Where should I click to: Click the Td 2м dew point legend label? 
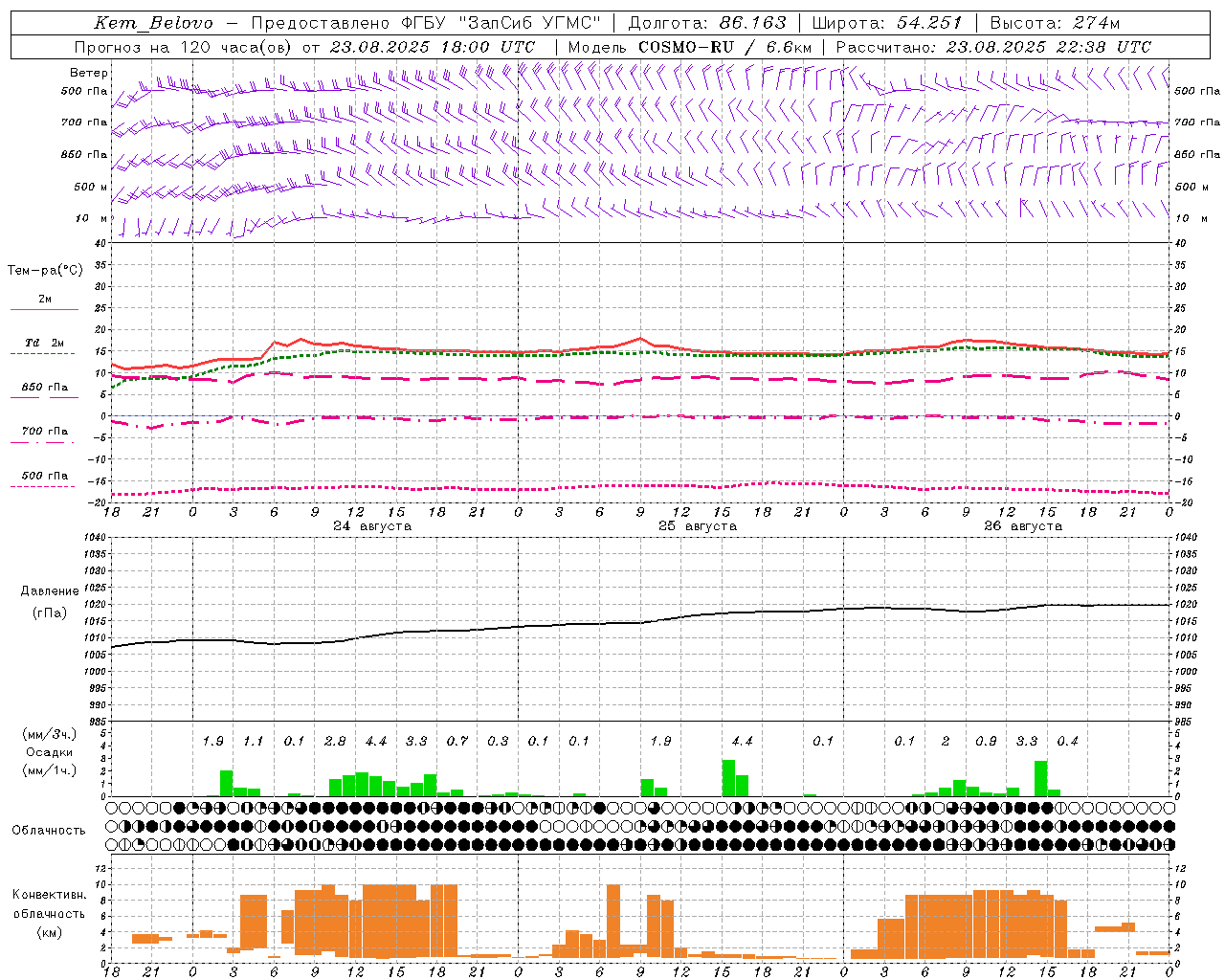point(45,343)
